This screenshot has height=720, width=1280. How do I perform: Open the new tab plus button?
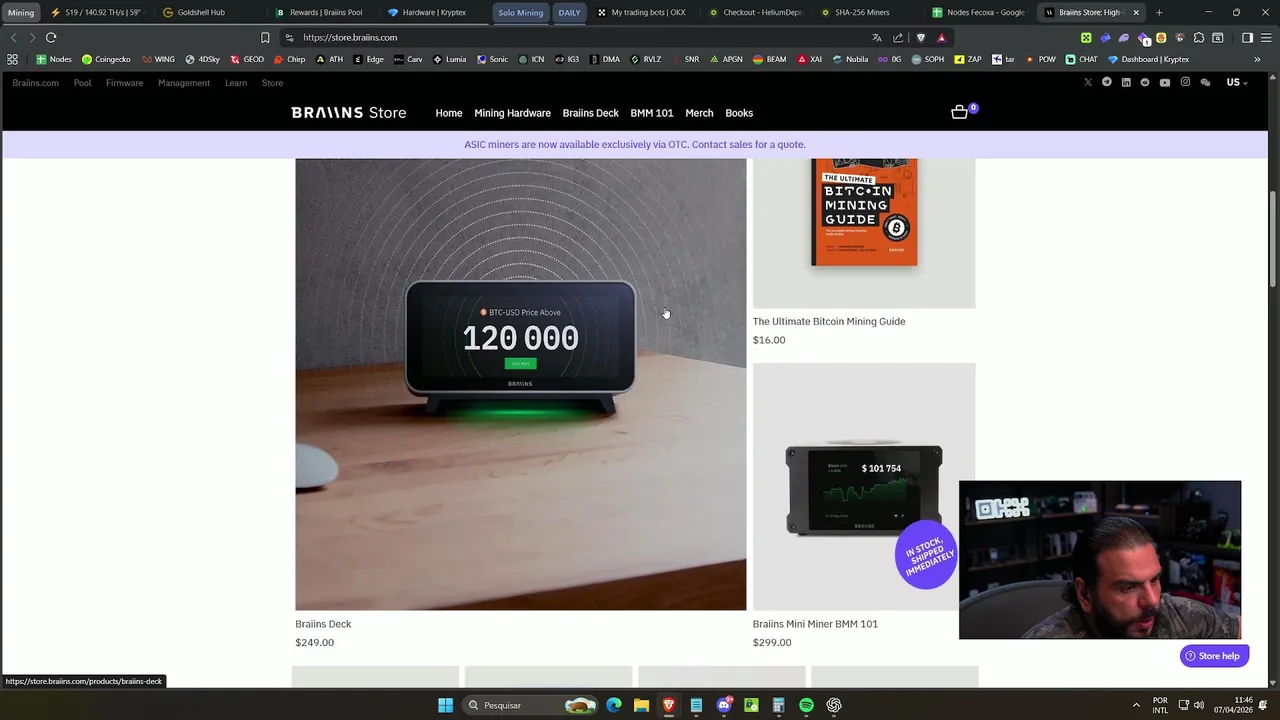click(1159, 12)
